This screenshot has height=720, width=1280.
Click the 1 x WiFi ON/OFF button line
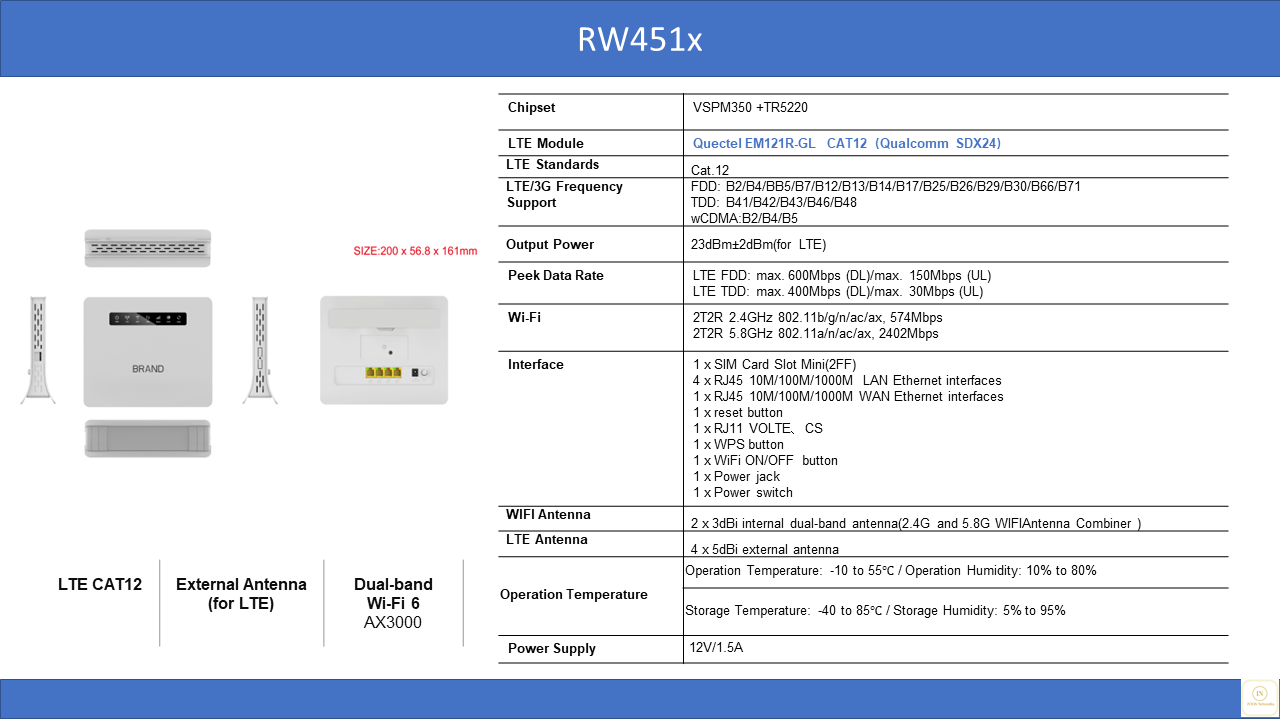[766, 460]
